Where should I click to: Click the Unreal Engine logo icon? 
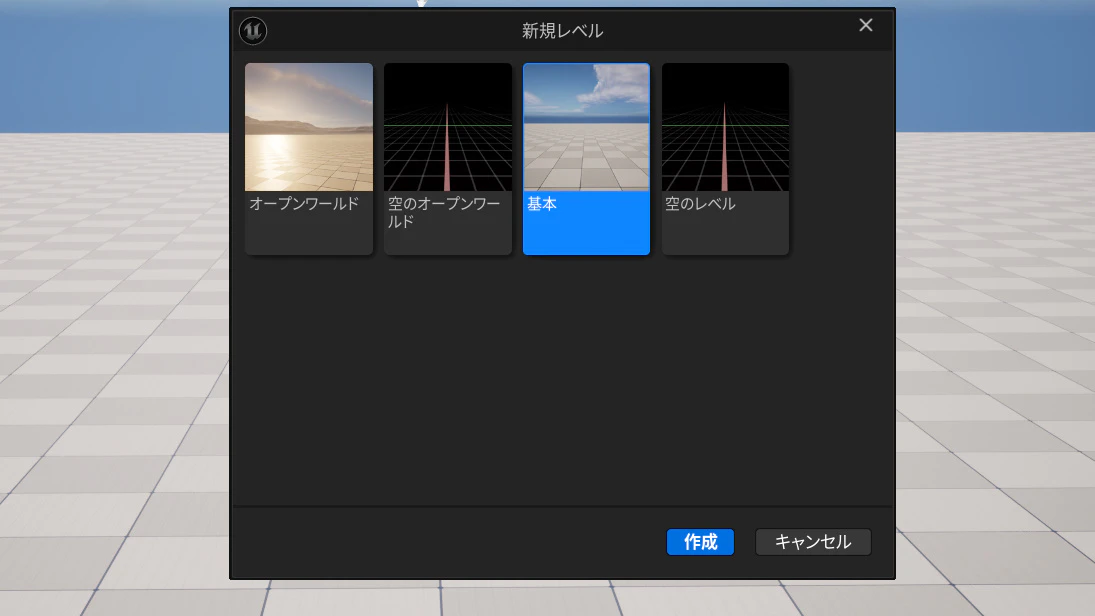tap(253, 31)
